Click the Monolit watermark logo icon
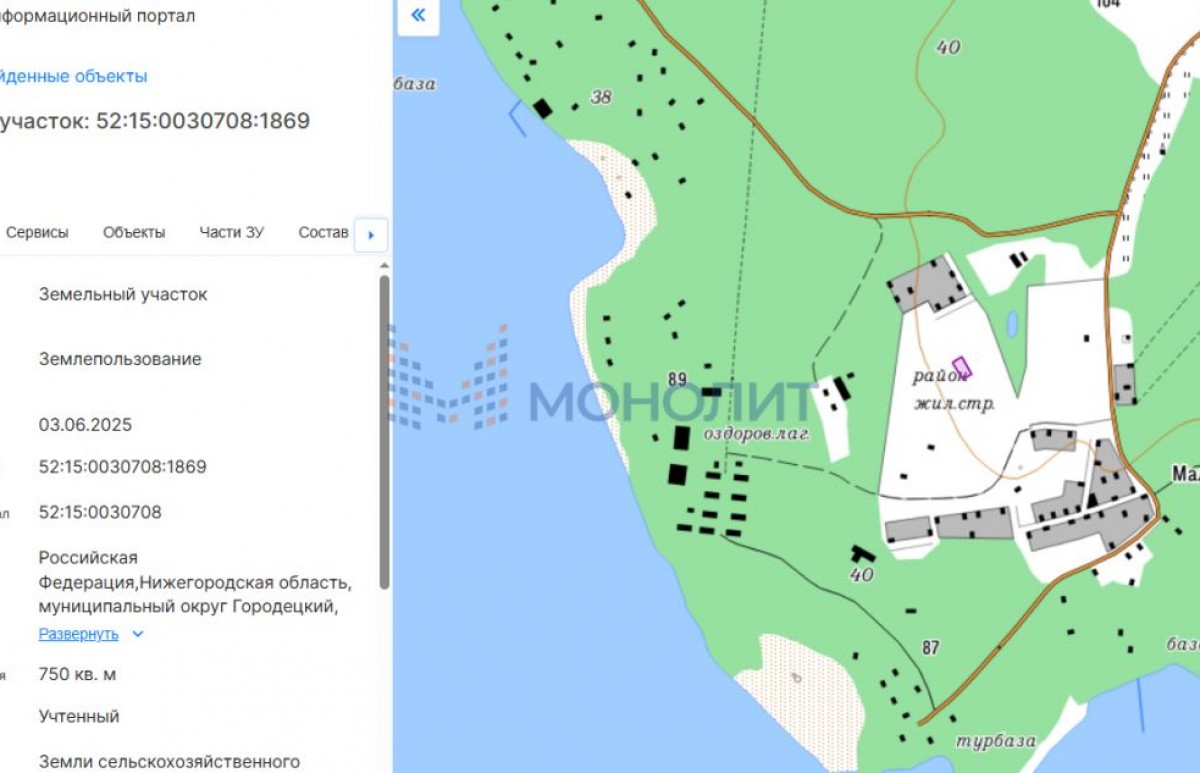The width and height of the screenshot is (1200, 773). point(450,377)
